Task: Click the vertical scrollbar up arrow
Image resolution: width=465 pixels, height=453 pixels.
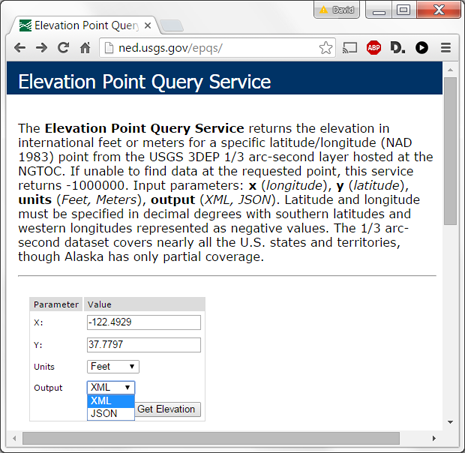Action: pos(450,70)
